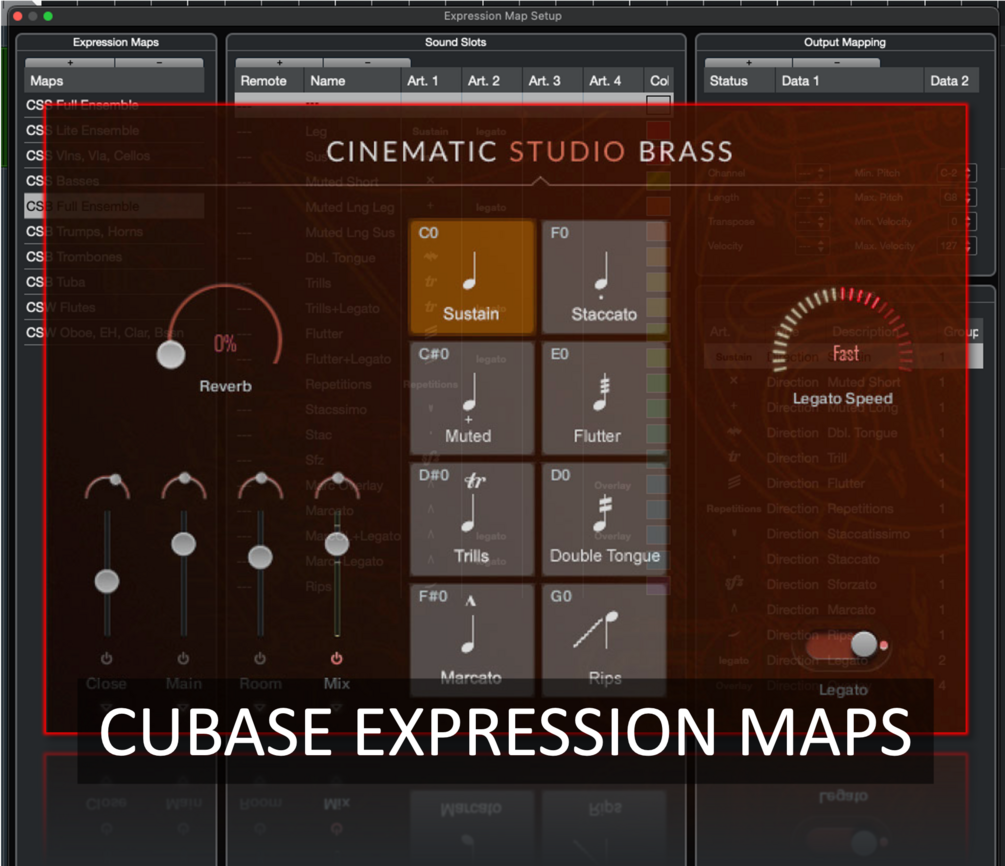Toggle the Mix mic power button
Viewport: 1005px width, 866px height.
click(x=336, y=658)
